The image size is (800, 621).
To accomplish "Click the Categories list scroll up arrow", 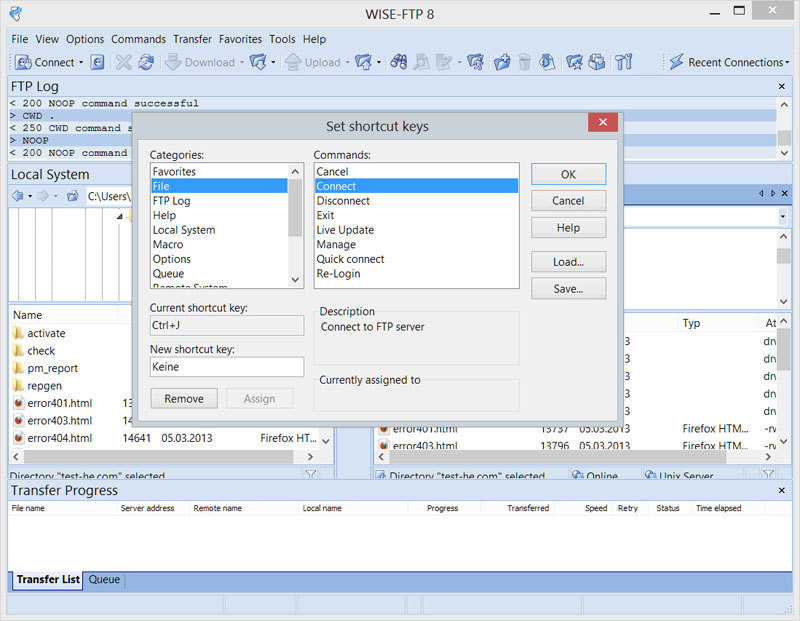I will point(295,171).
